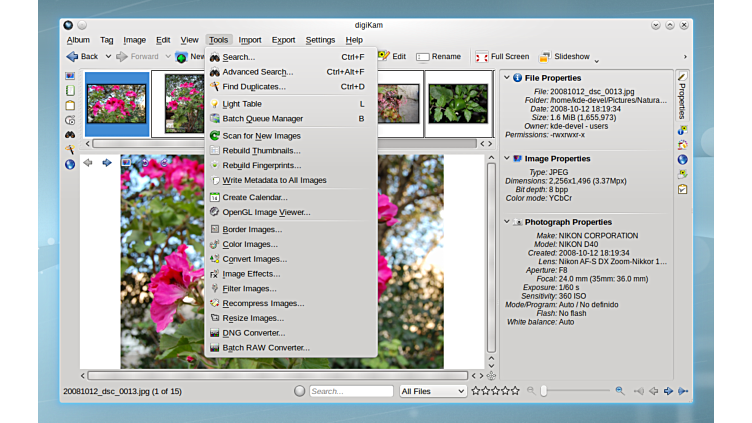Open the Map search globe in left sidebar
Image resolution: width=752 pixels, height=423 pixels.
pos(70,164)
